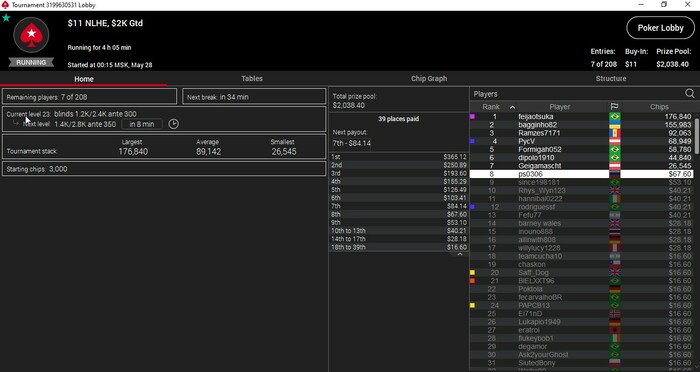Click flag icon in Ramzes7171 row
This screenshot has height=372, width=700.
pyautogui.click(x=614, y=133)
